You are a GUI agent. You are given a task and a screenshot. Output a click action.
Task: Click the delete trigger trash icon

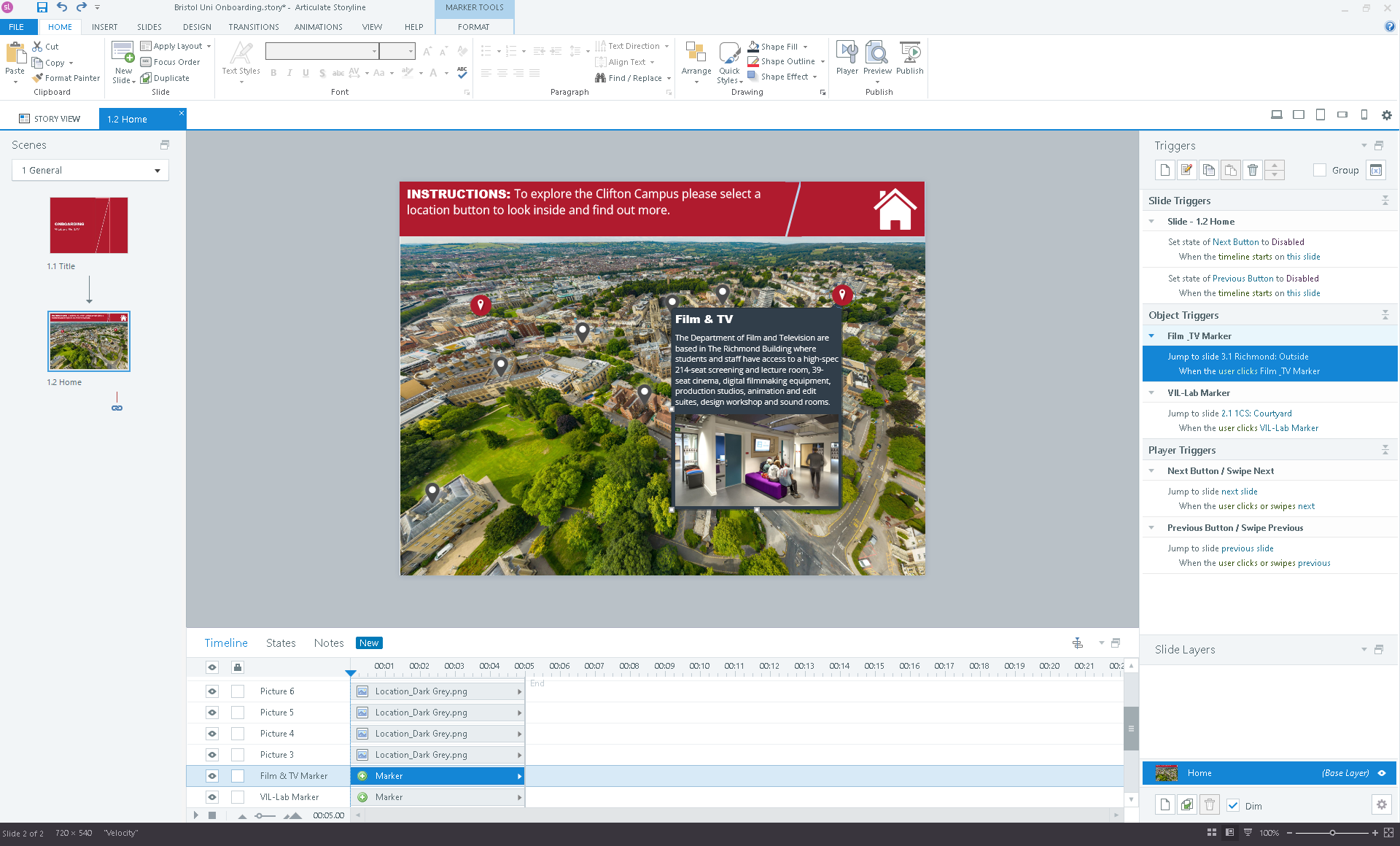(x=1252, y=170)
